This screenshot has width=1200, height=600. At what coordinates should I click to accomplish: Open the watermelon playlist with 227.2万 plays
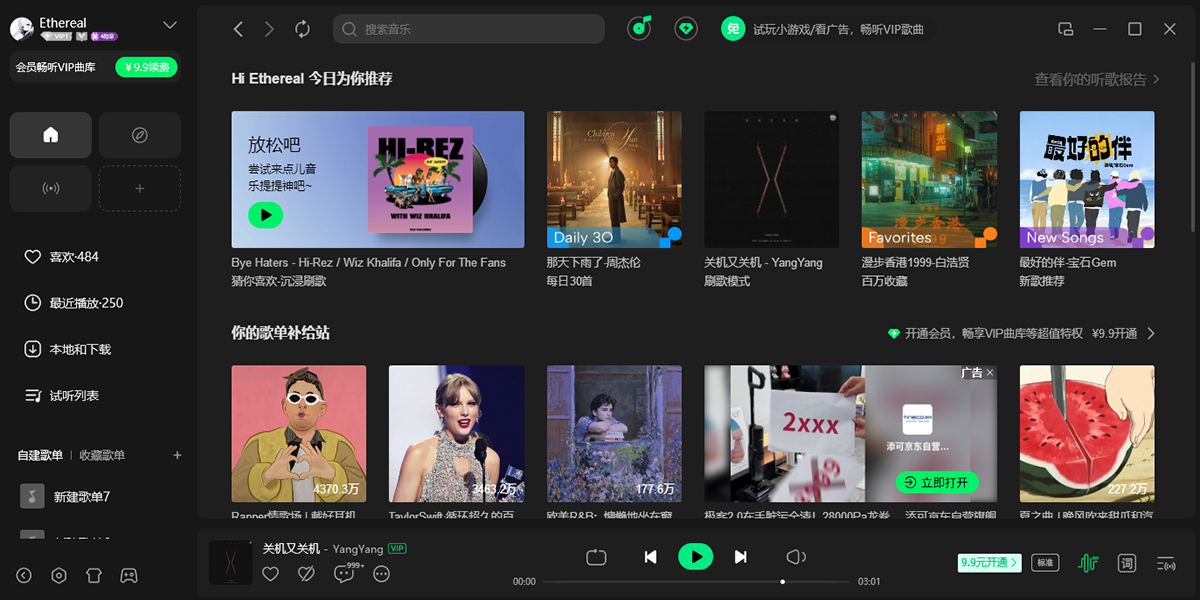1087,433
